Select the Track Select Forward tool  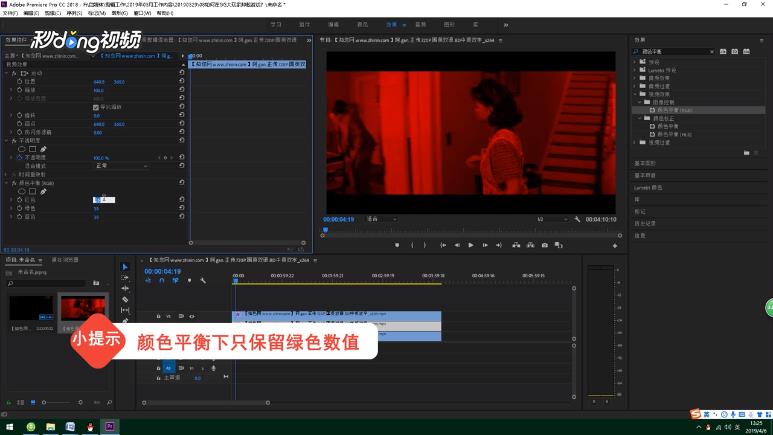coord(125,278)
